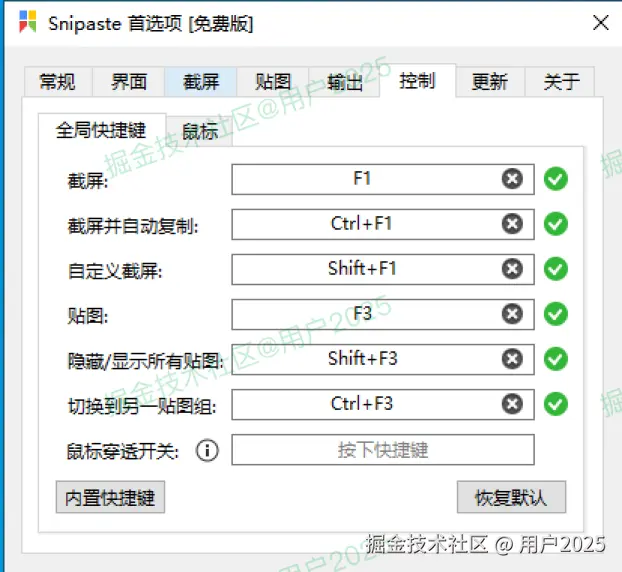This screenshot has height=572, width=622.
Task: Switch to the 截屏 tab
Action: pyautogui.click(x=201, y=82)
